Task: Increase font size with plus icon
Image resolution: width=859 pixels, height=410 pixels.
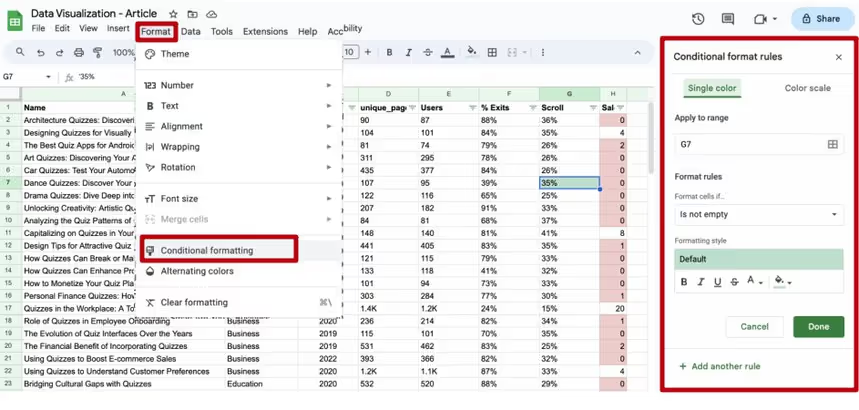Action: [368, 52]
